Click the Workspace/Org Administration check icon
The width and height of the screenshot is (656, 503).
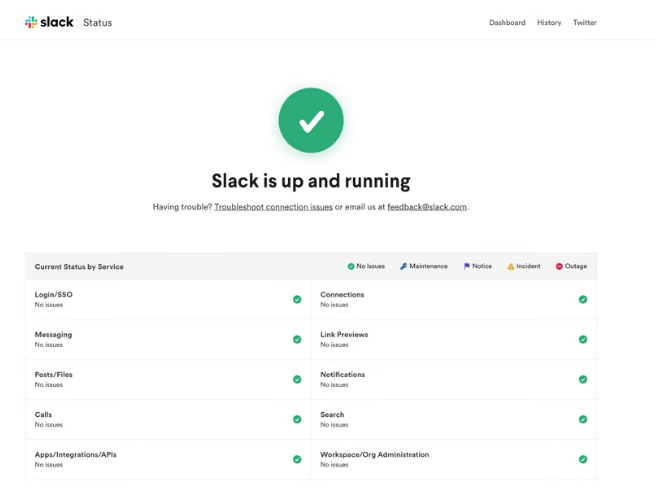tap(583, 459)
